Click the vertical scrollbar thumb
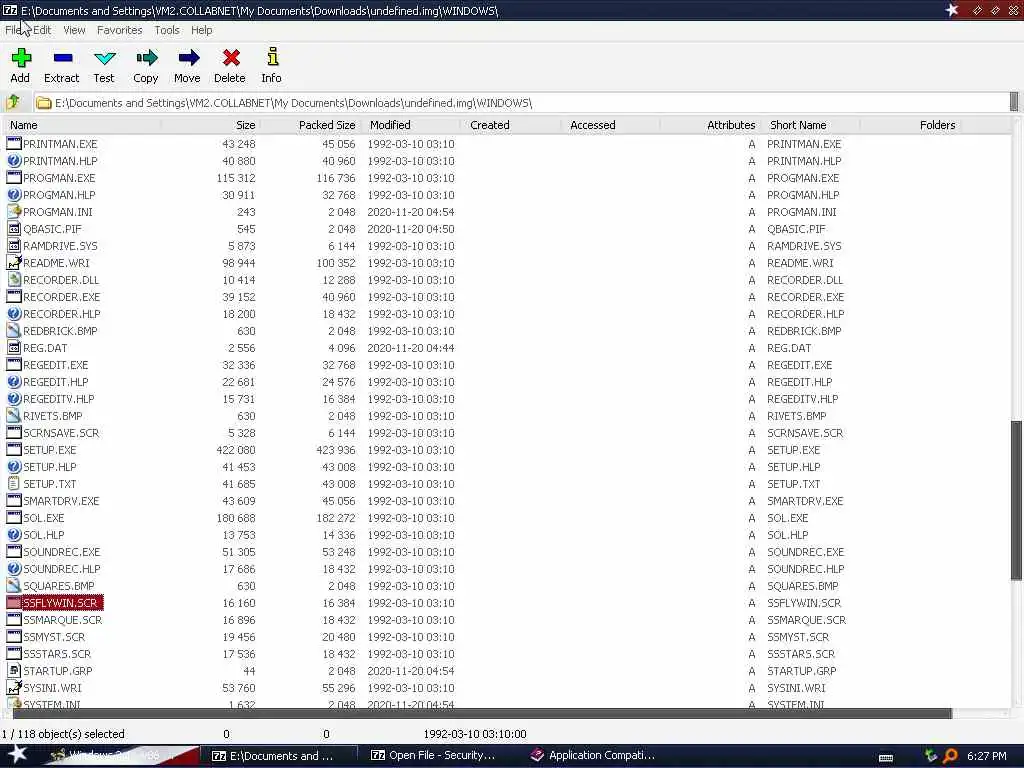 click(x=1016, y=500)
